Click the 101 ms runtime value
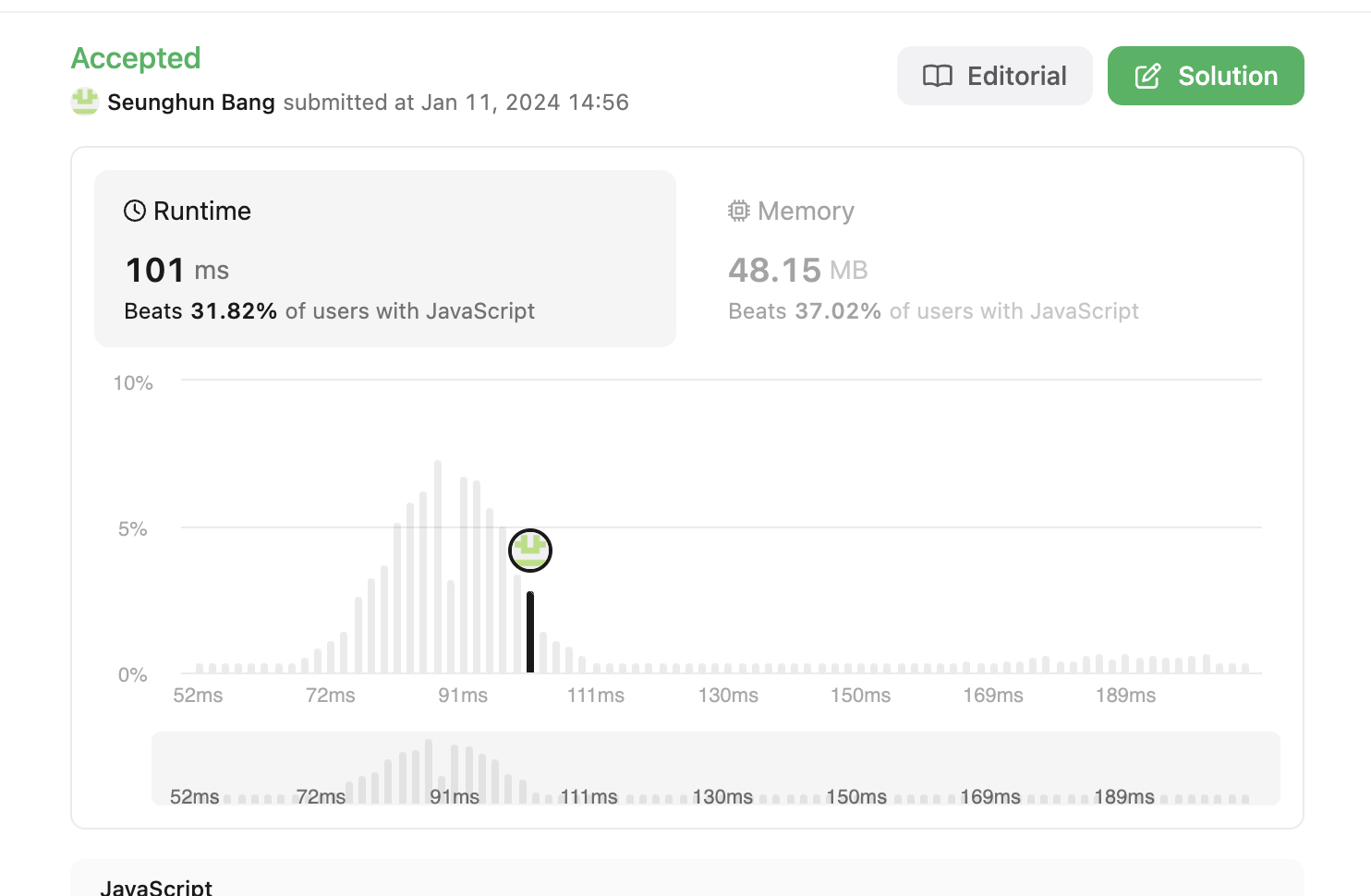 click(176, 270)
